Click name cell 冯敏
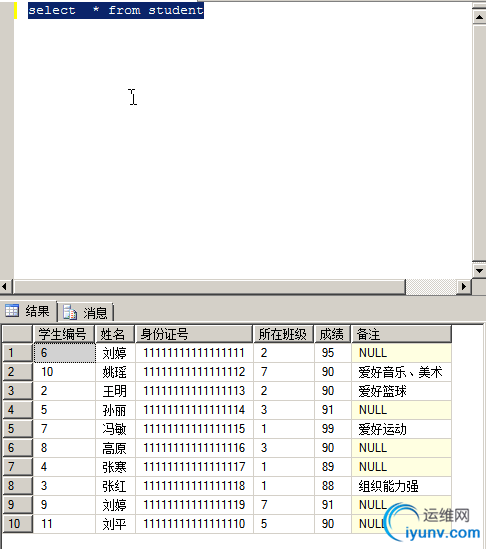 tap(115, 429)
